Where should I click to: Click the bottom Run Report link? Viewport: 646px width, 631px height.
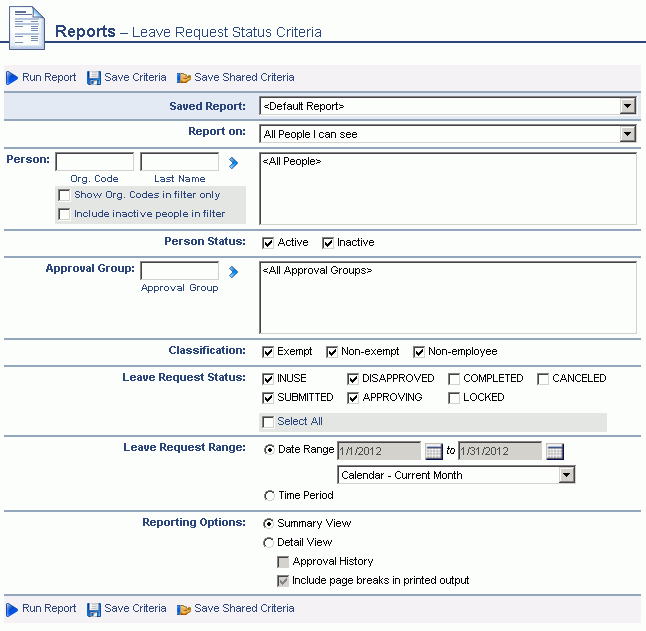49,608
